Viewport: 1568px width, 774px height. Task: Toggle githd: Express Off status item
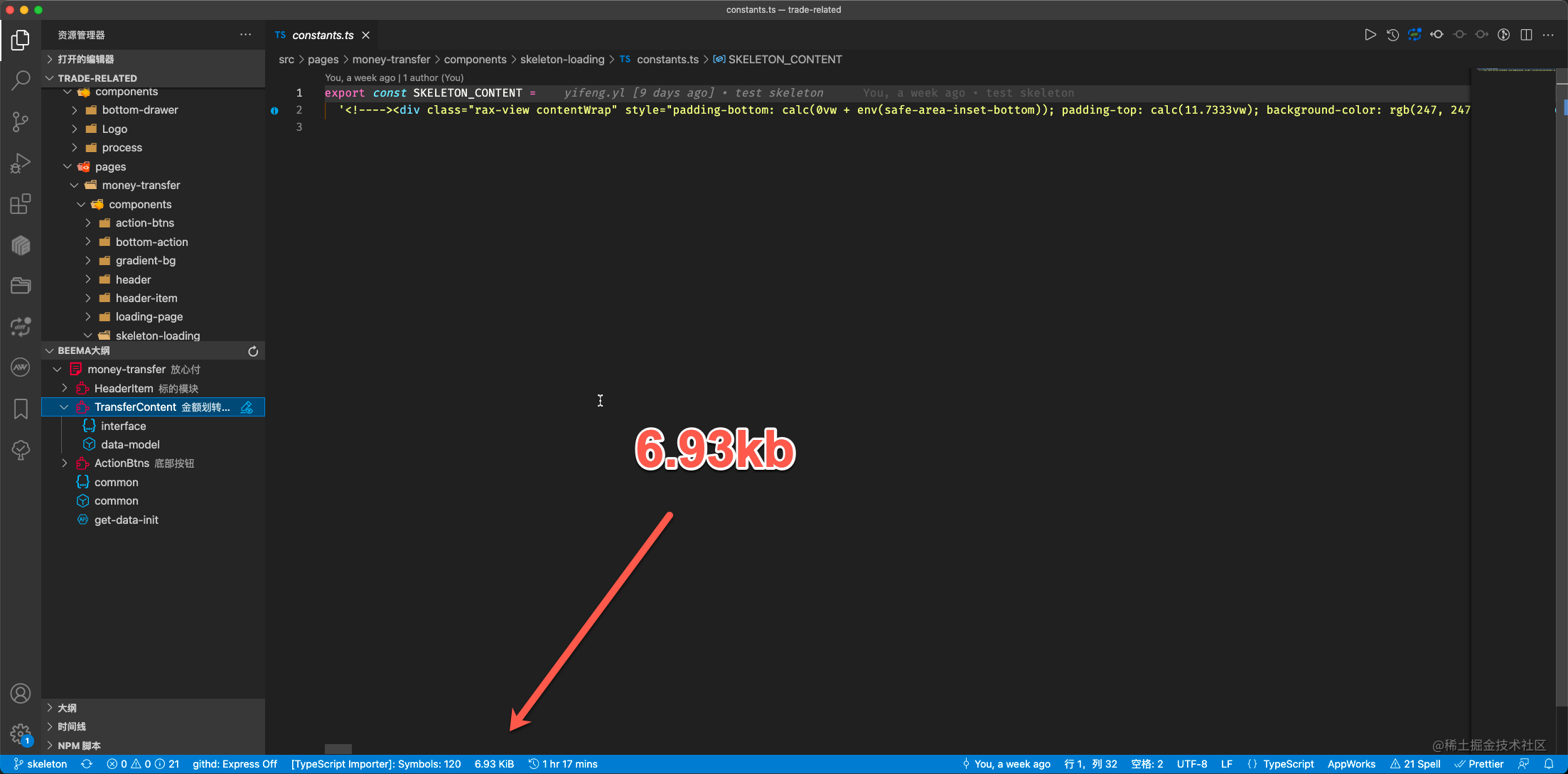tap(235, 764)
